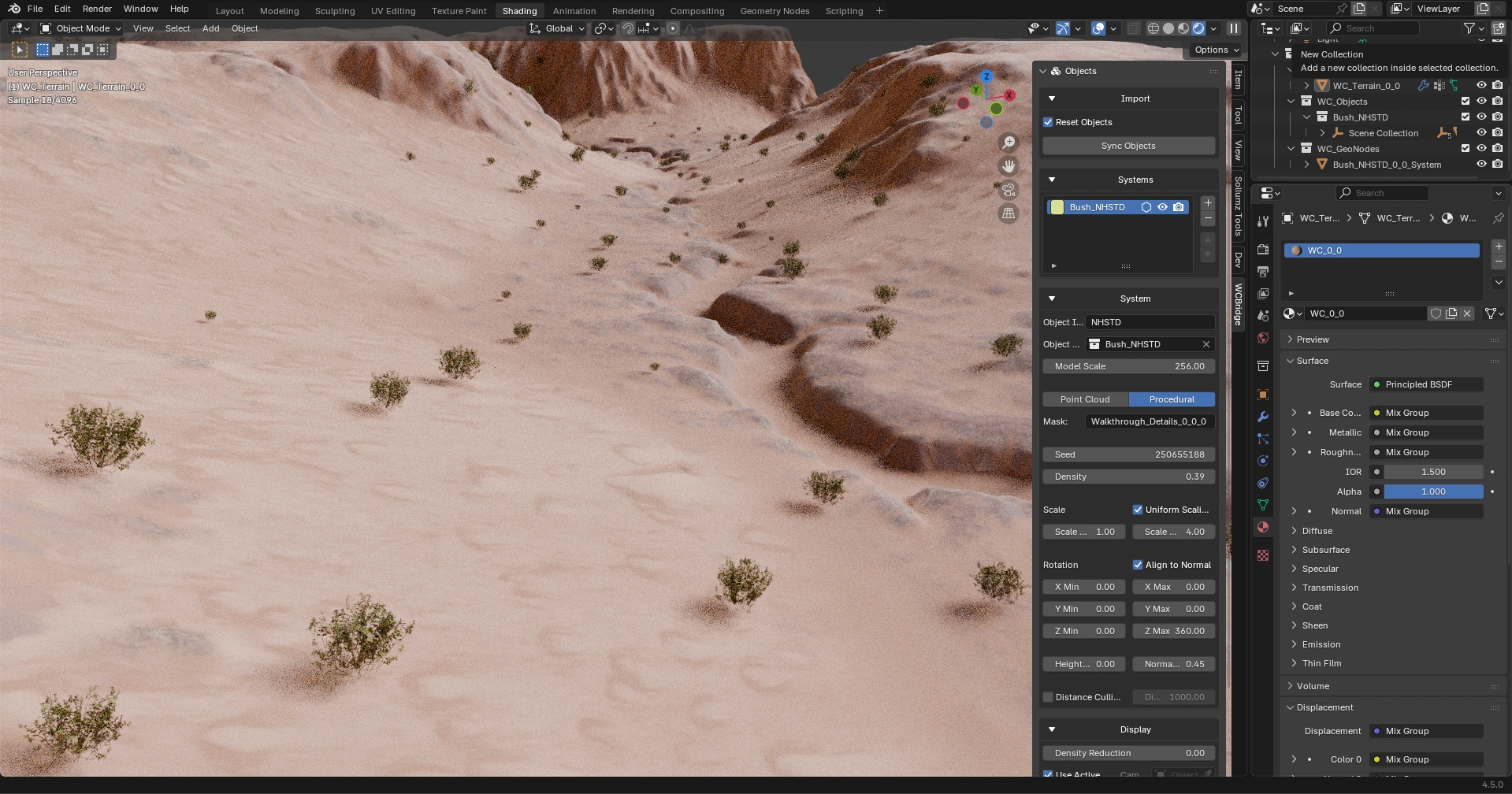Viewport: 1512px width, 794px height.
Task: Switch to the Geometry Nodes workspace tab
Action: click(774, 11)
